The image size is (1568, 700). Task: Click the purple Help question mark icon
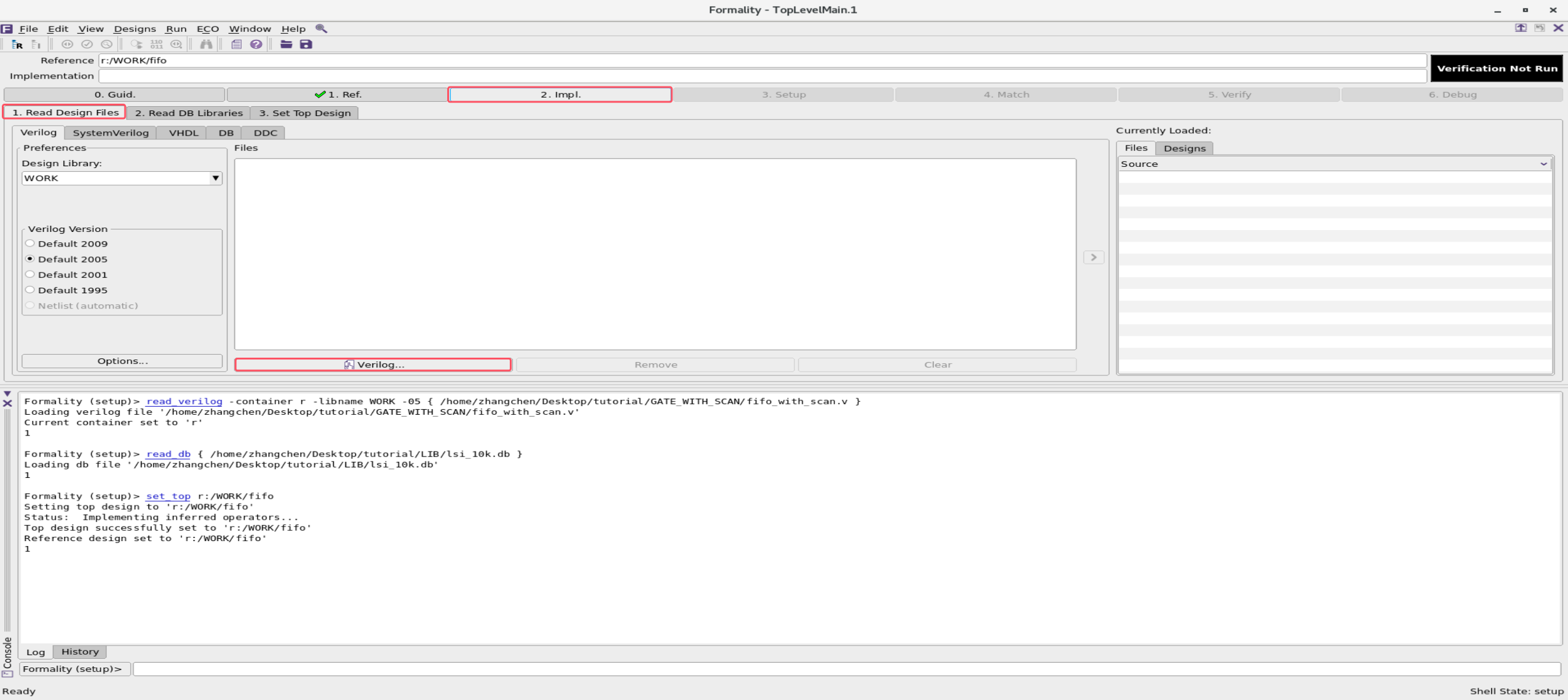click(256, 44)
